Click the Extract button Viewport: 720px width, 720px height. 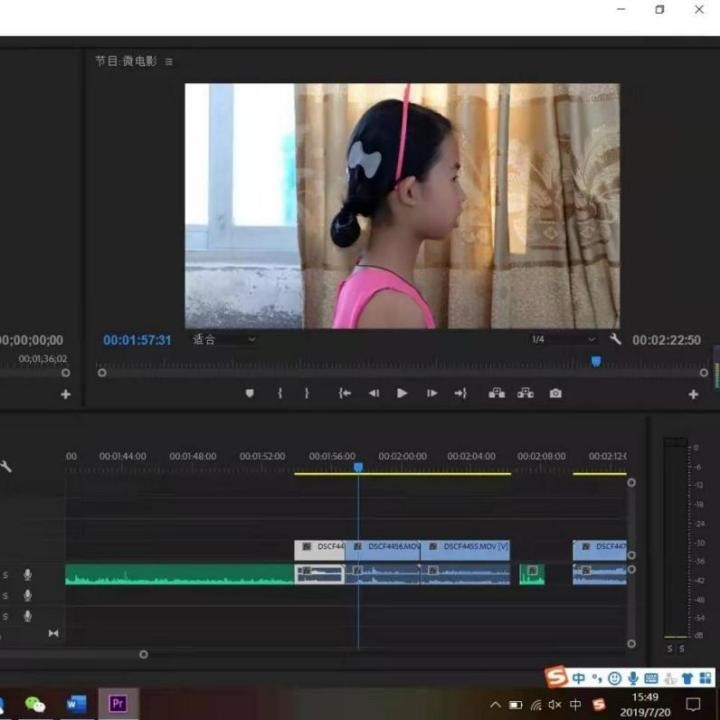[525, 394]
